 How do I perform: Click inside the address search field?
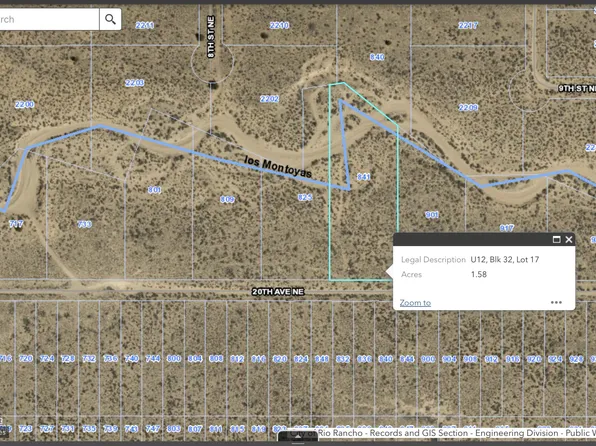(x=48, y=19)
